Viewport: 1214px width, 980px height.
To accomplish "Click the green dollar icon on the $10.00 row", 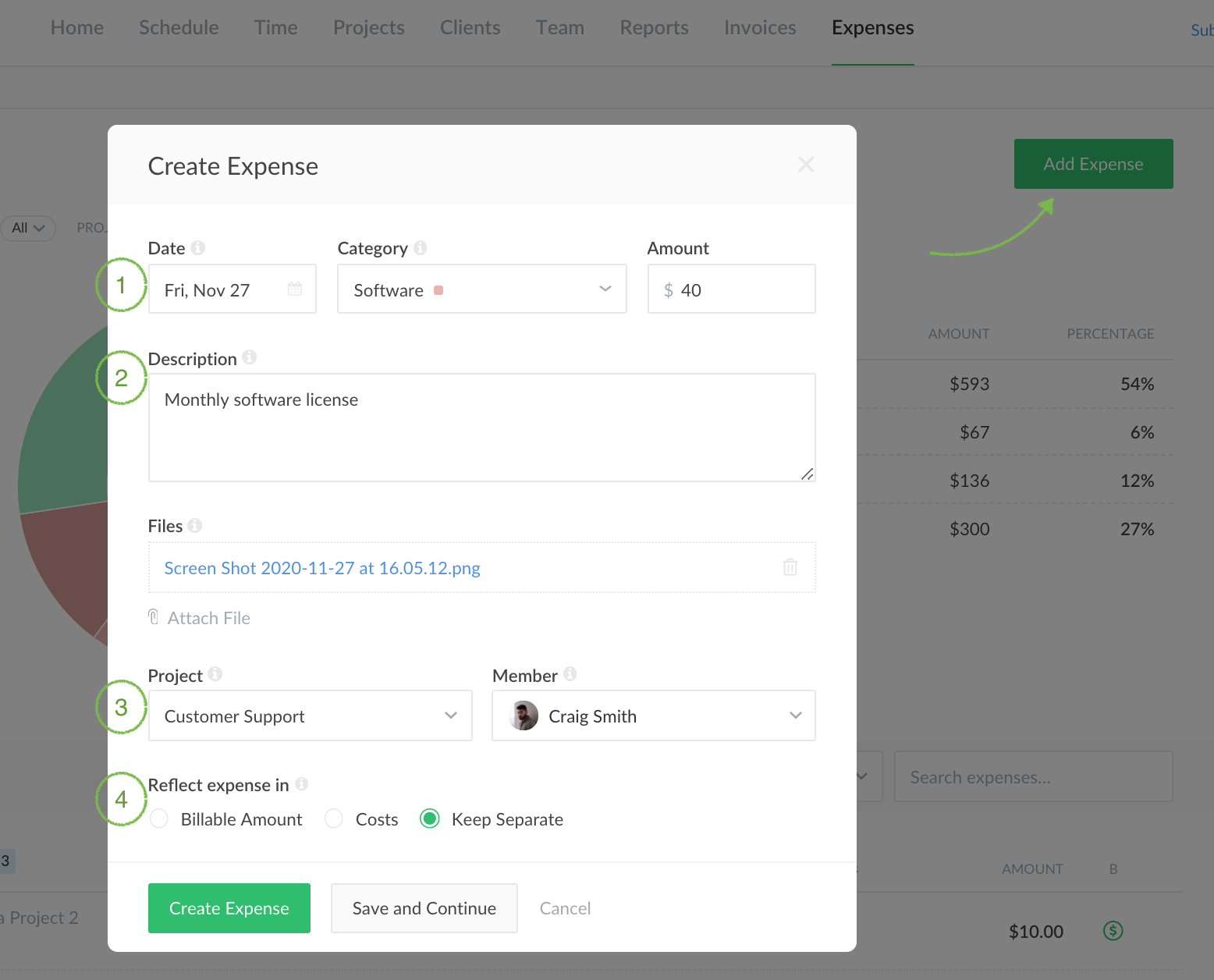I will (1113, 931).
